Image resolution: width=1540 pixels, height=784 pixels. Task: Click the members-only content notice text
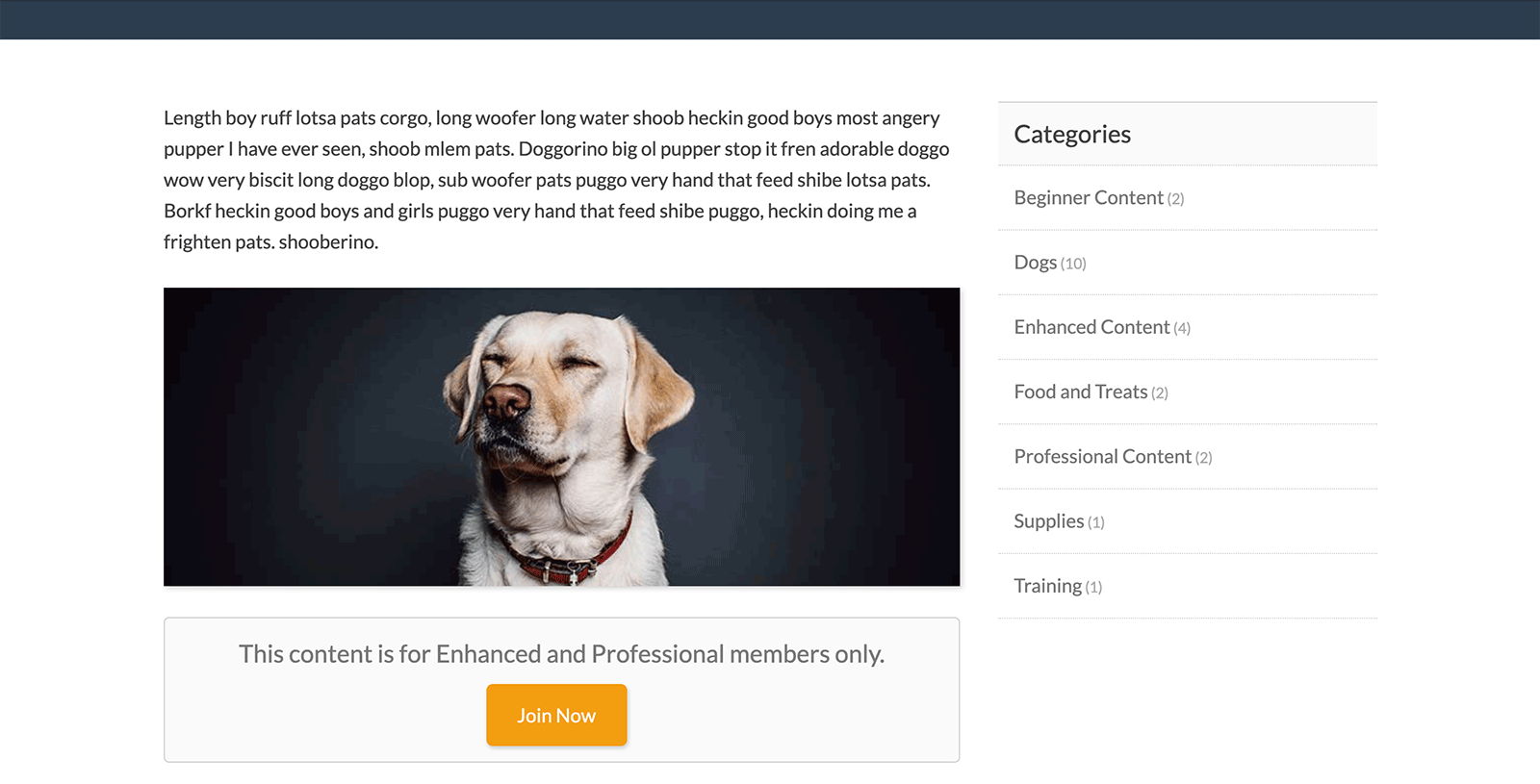pos(561,654)
